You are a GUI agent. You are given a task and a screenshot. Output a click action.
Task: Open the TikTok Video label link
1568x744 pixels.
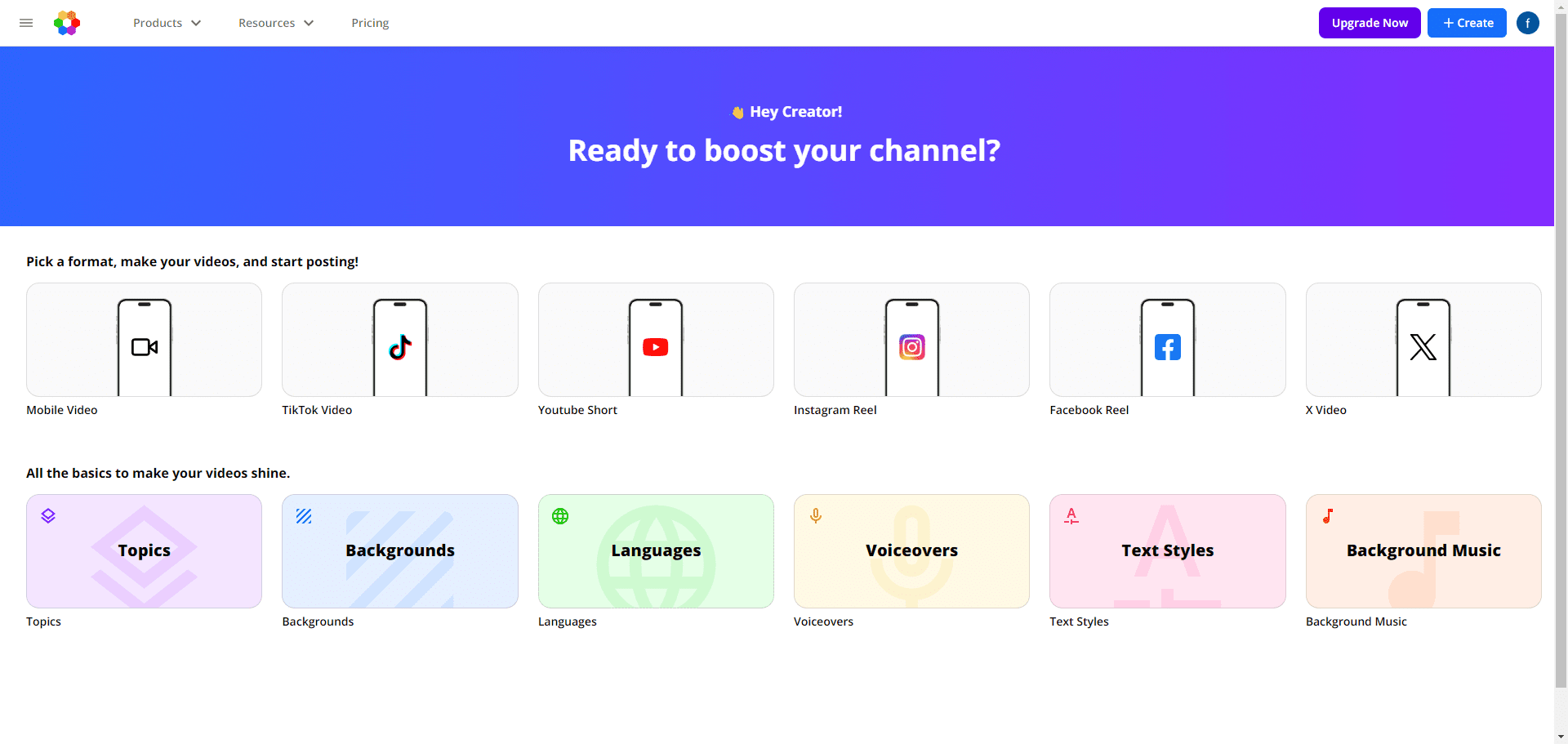tap(317, 410)
